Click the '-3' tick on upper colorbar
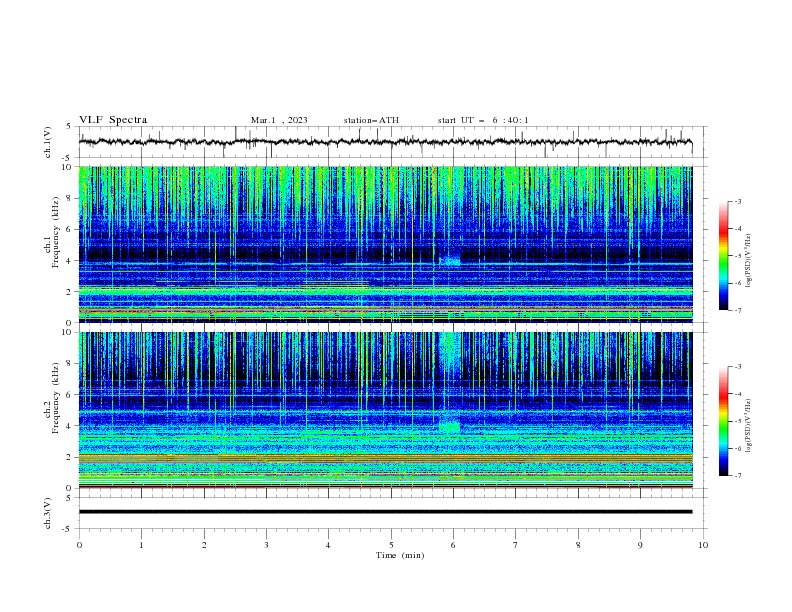The image size is (792, 612). [738, 201]
